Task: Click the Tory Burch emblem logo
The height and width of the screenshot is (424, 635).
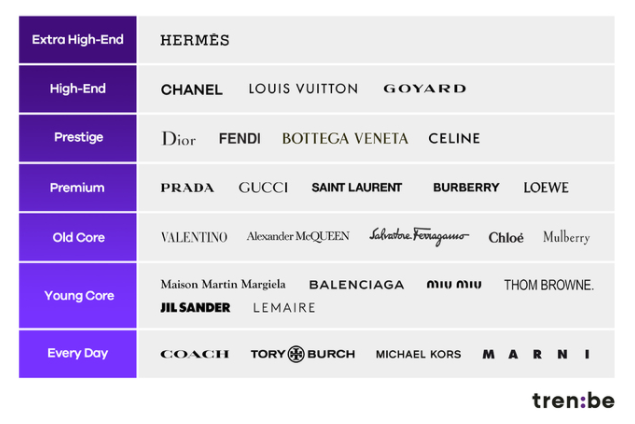Action: coord(296,354)
